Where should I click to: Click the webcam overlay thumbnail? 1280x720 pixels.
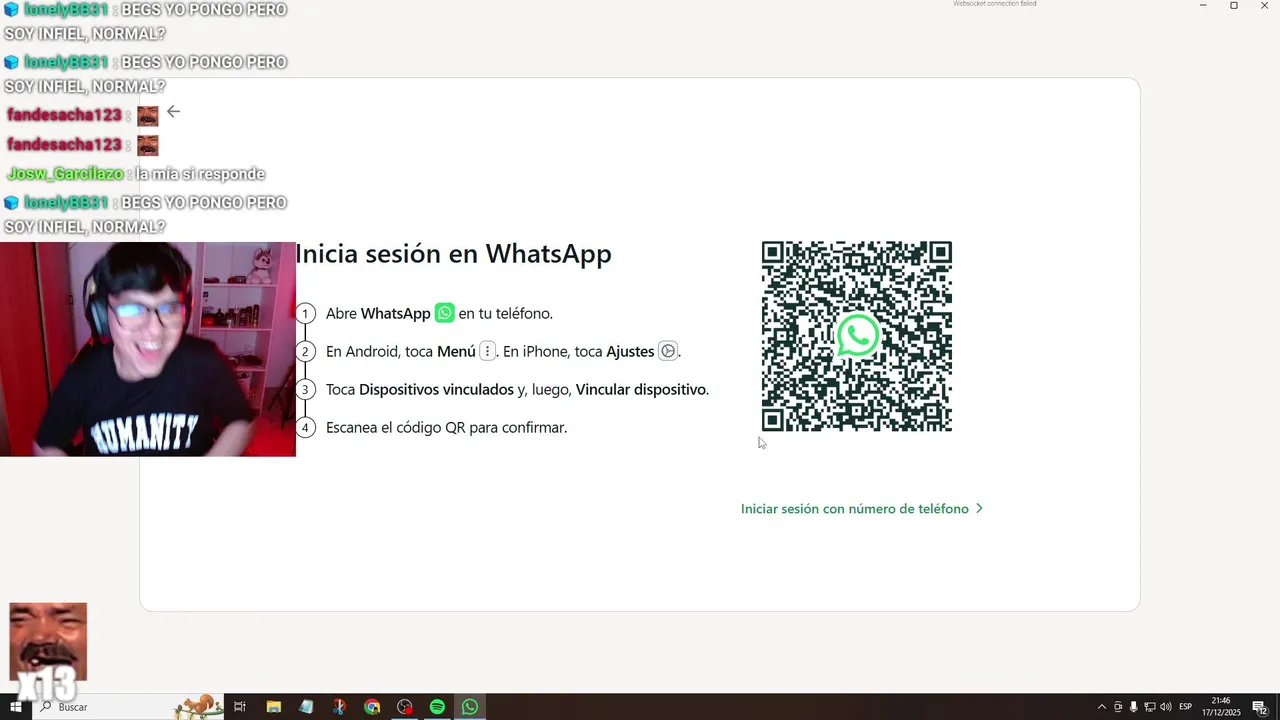click(148, 349)
